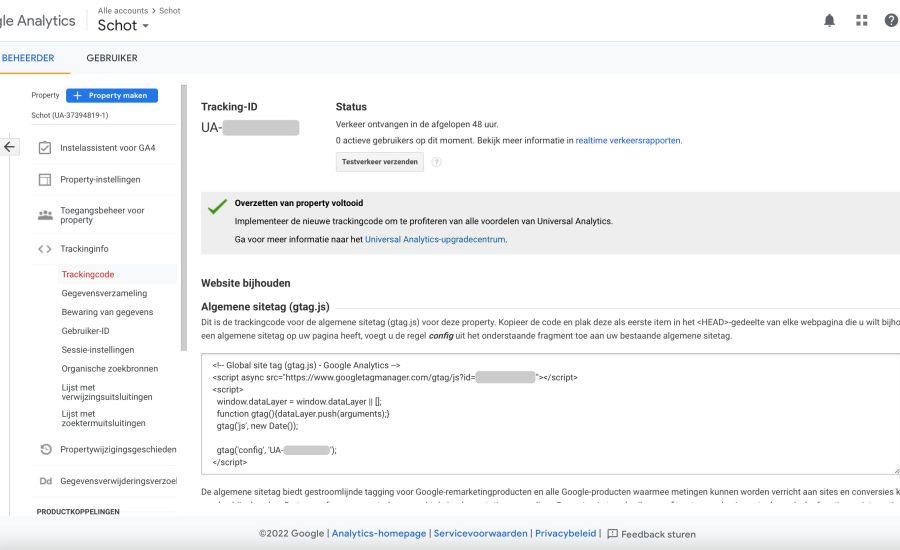Image resolution: width=900 pixels, height=550 pixels.
Task: Open the Google apps grid icon
Action: [861, 20]
